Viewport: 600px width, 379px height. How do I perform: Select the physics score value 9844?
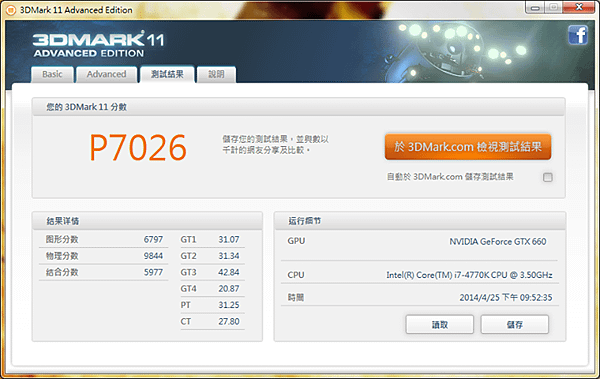pyautogui.click(x=153, y=256)
